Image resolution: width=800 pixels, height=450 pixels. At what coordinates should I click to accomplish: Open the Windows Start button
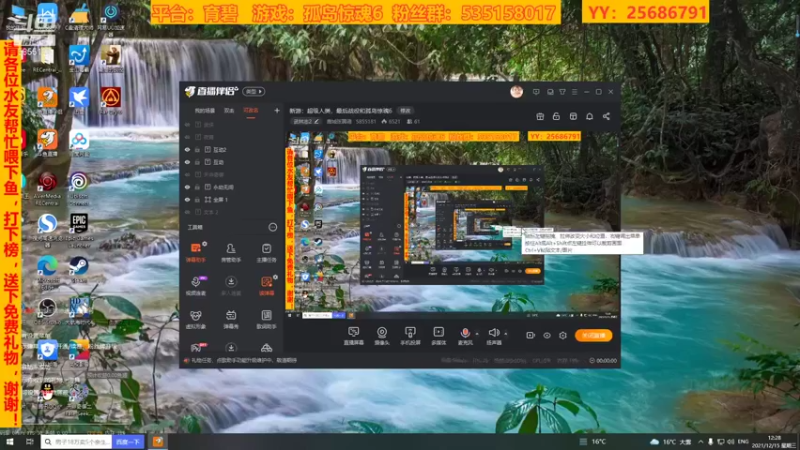click(x=10, y=442)
